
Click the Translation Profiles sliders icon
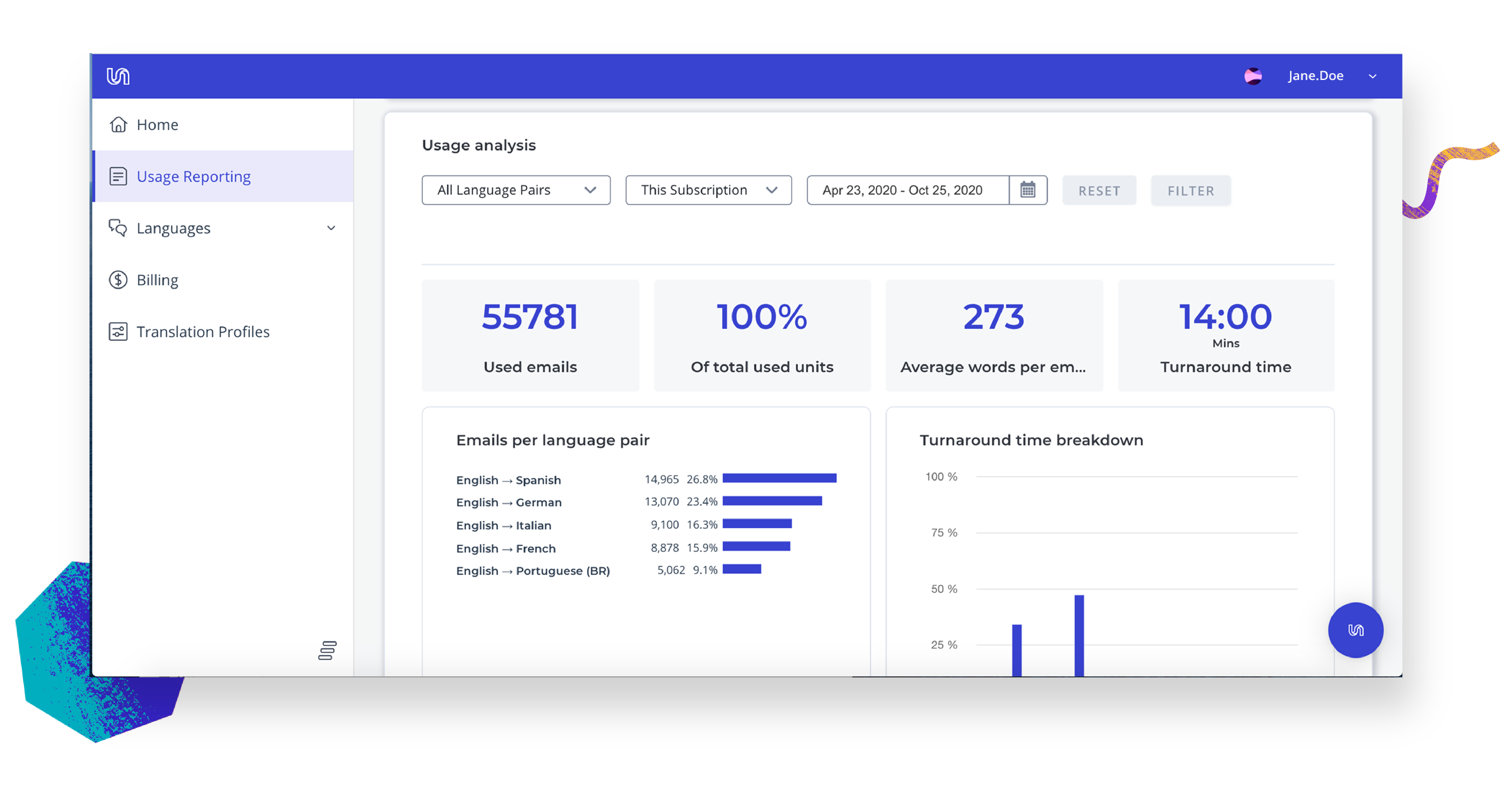(x=118, y=332)
